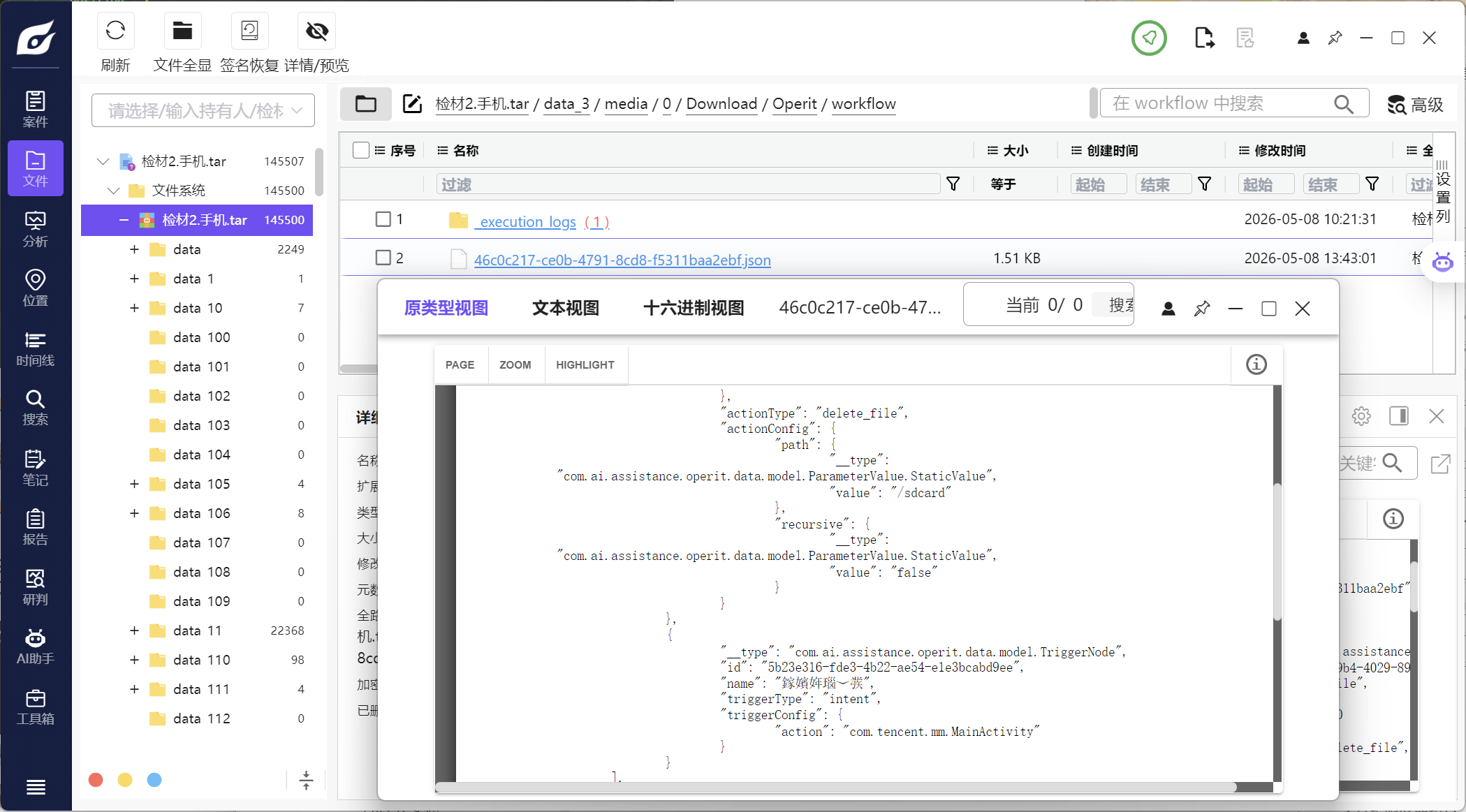The image size is (1466, 812).
Task: Switch to 文本视图 tab
Action: coord(566,308)
